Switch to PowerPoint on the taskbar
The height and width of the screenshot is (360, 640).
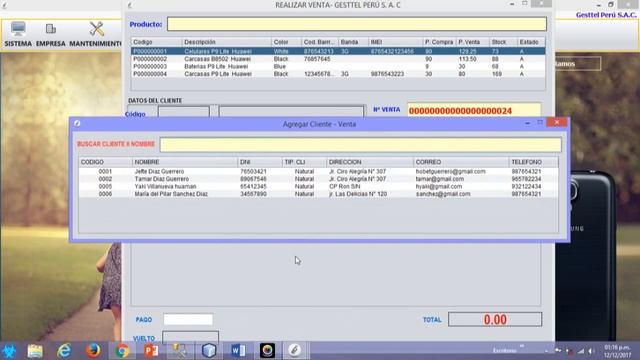click(151, 351)
